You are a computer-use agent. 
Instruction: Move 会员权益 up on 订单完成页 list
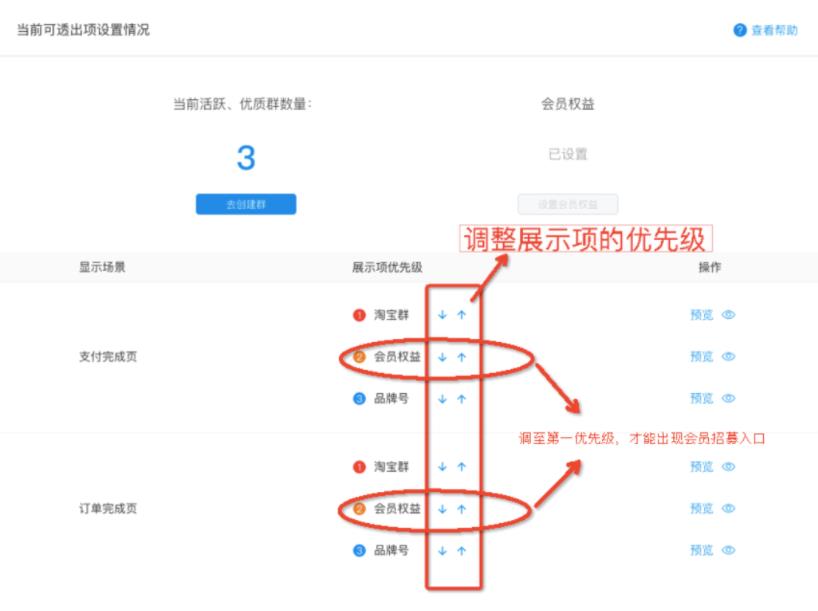pos(459,510)
